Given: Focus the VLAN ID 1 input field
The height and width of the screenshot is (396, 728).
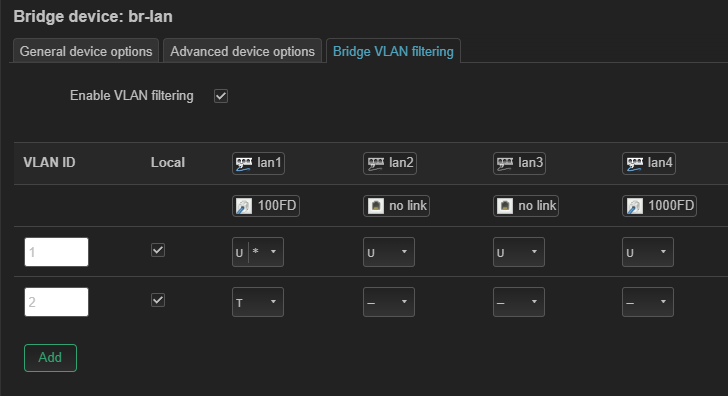Looking at the screenshot, I should coord(56,252).
